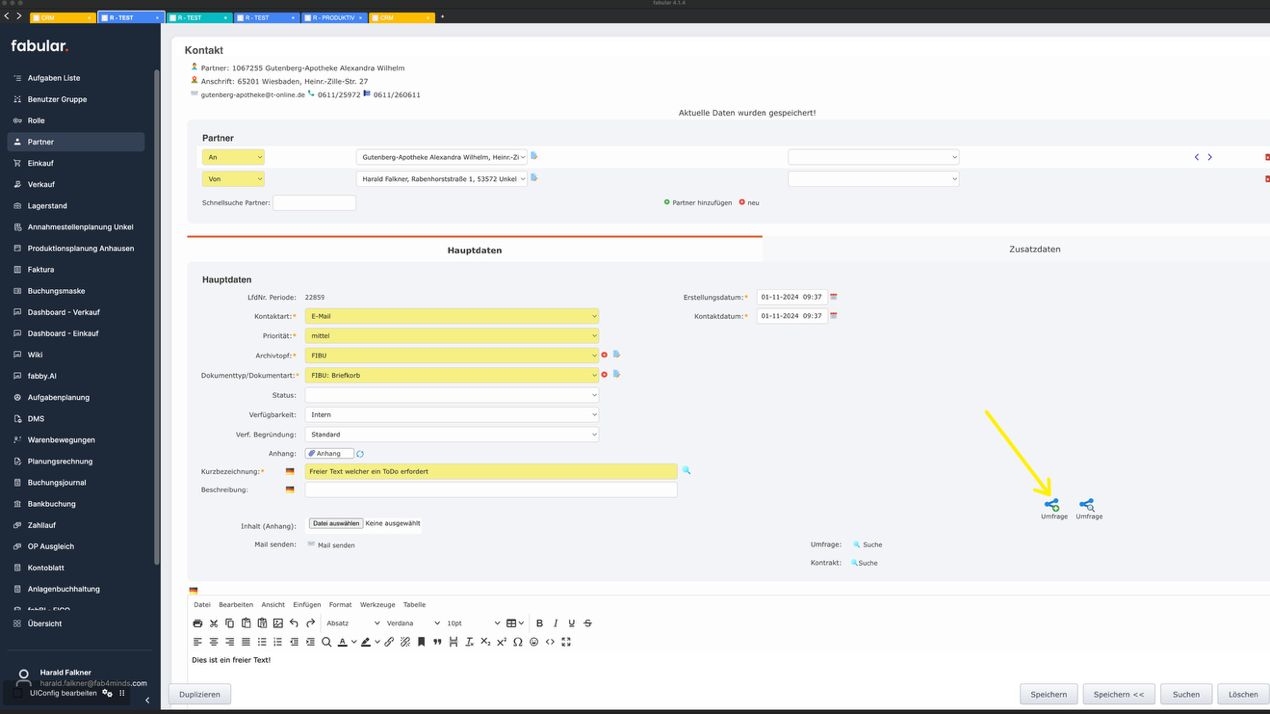Open the Verfügbarkeit dropdown showing Intern
This screenshot has width=1270, height=714.
point(451,415)
